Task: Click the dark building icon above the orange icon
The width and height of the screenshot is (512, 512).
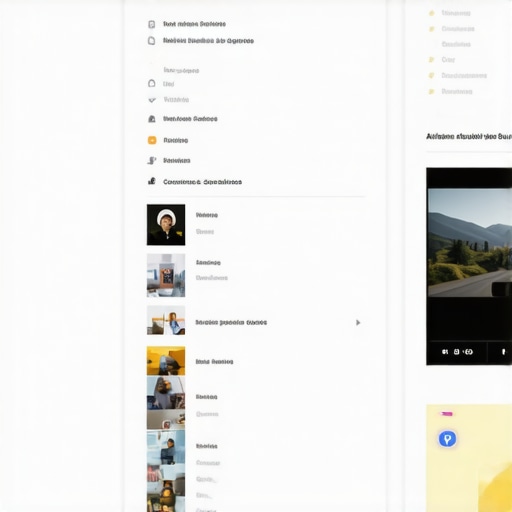Action: (x=152, y=119)
